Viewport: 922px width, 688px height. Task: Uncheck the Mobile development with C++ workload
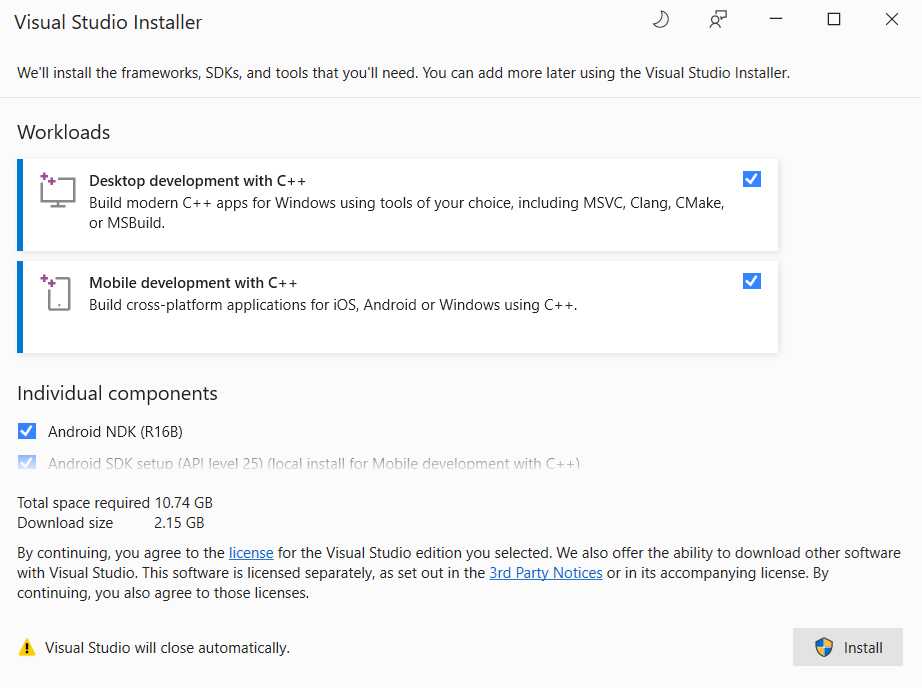pyautogui.click(x=751, y=281)
